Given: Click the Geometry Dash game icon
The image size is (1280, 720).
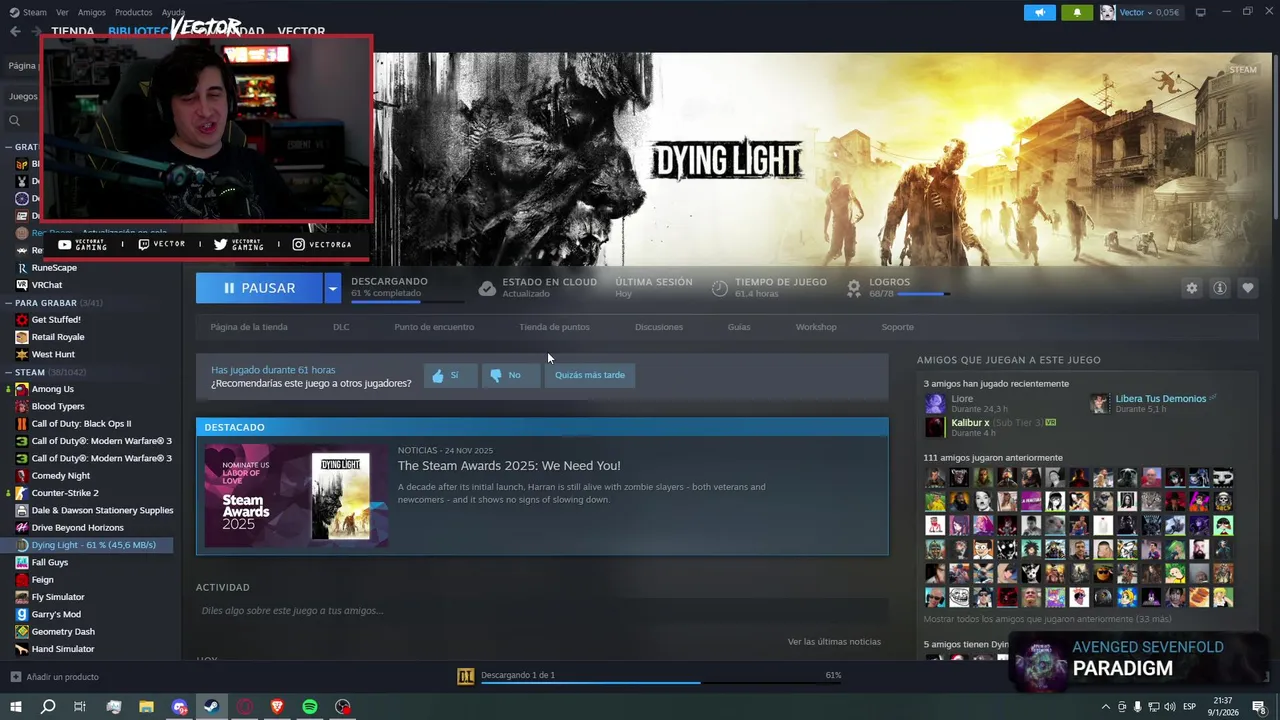Looking at the screenshot, I should tap(22, 632).
